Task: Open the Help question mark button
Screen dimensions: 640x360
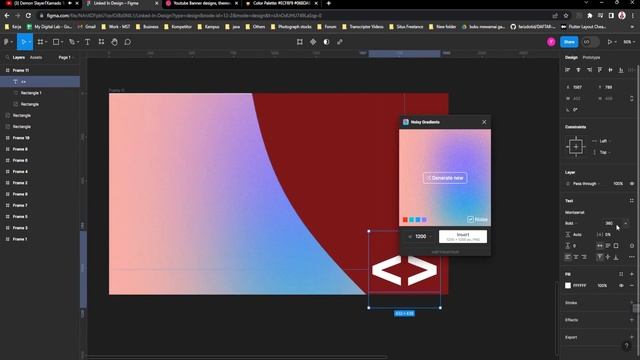Action: pos(627,346)
